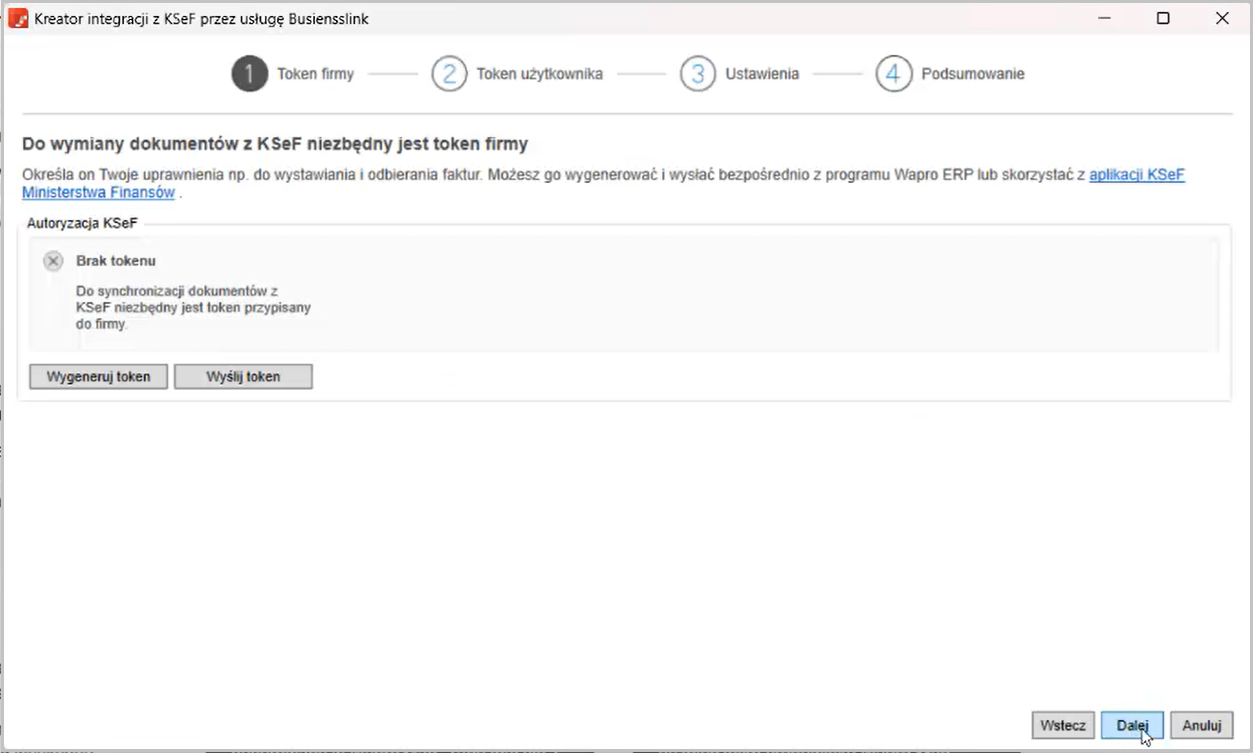This screenshot has width=1253, height=753.
Task: Jump to the step 2 circle icon
Action: [449, 74]
